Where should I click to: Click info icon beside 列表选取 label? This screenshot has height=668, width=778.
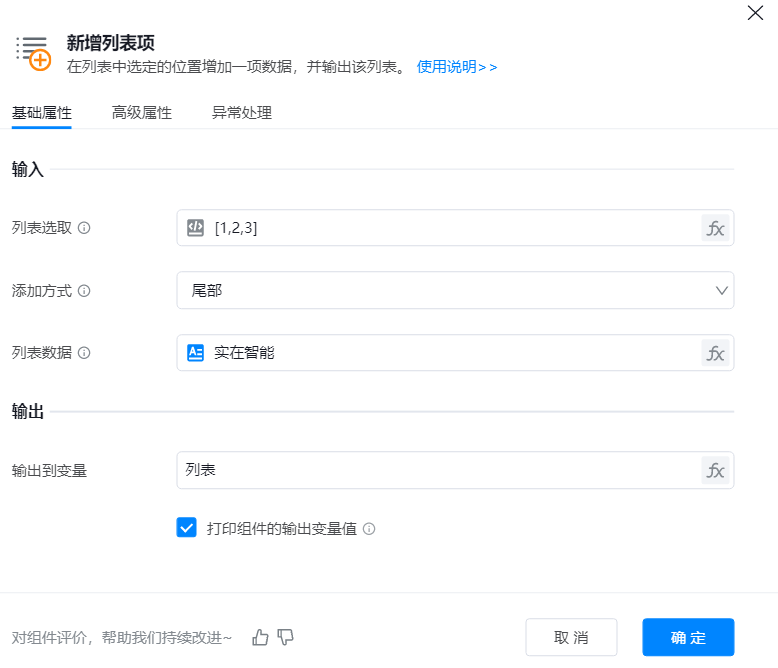(x=84, y=228)
